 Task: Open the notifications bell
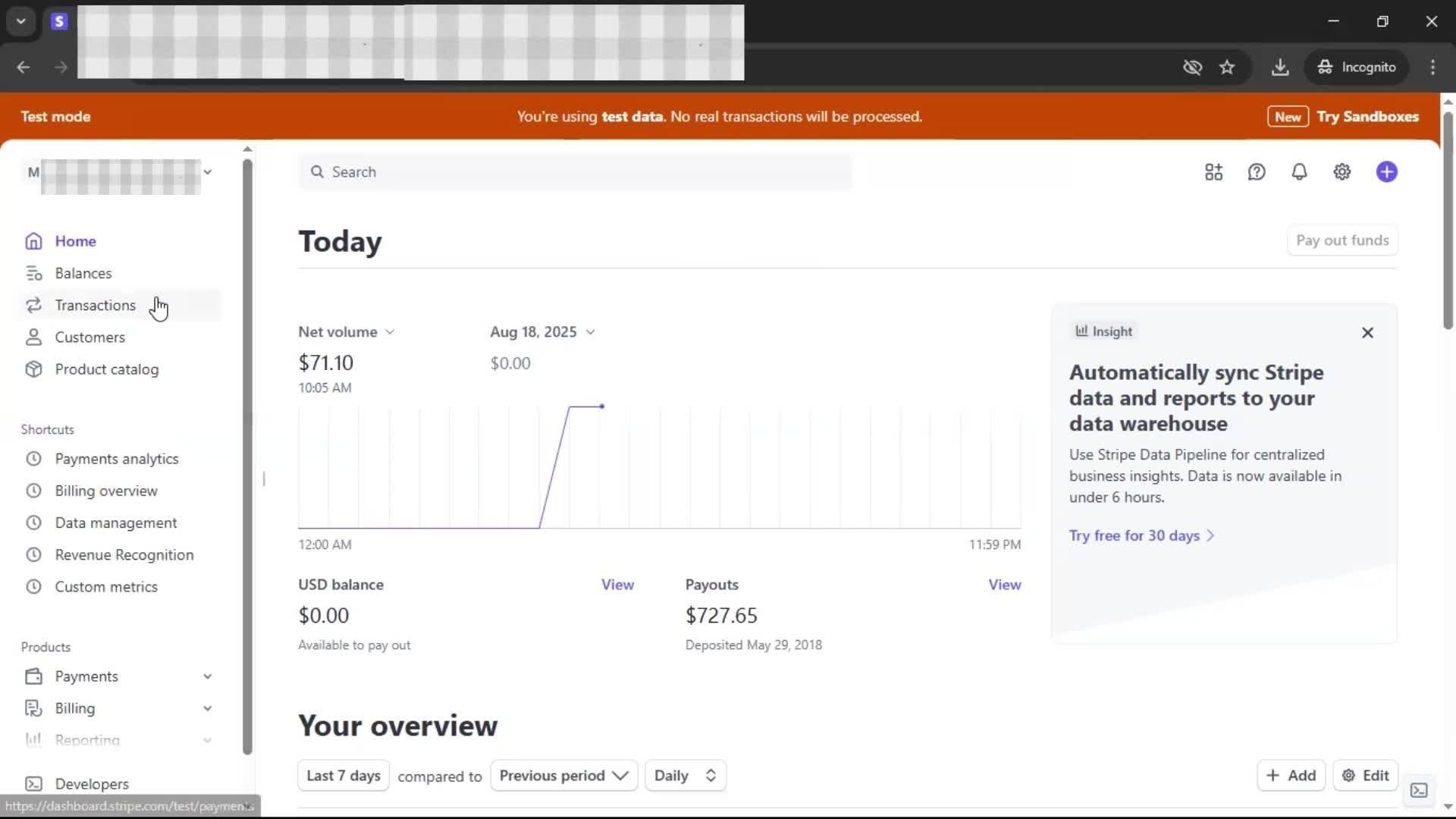tap(1299, 172)
